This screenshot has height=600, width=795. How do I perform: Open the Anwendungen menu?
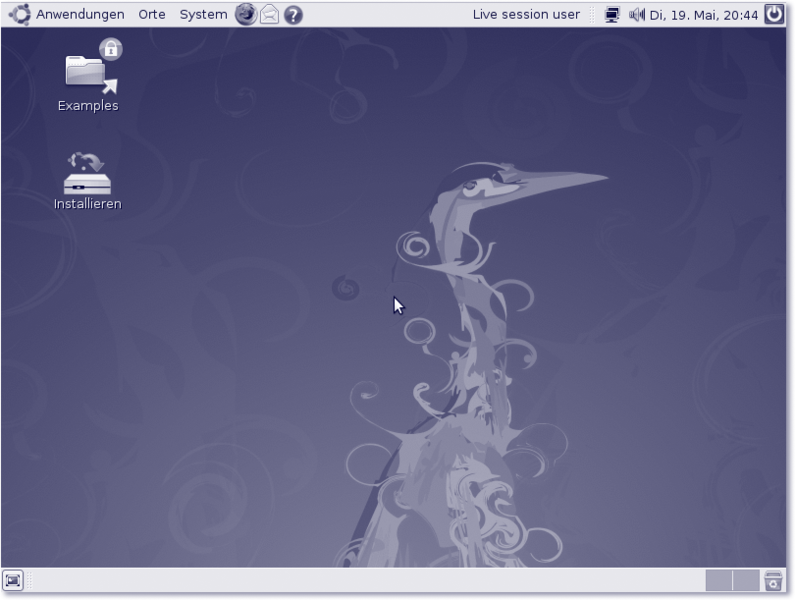[80, 14]
